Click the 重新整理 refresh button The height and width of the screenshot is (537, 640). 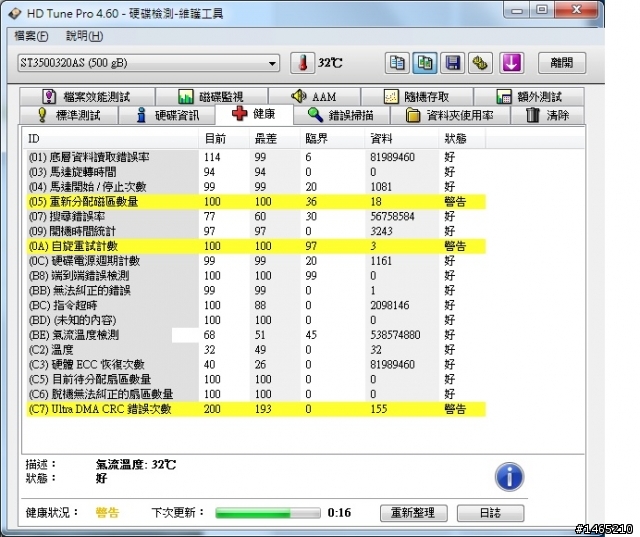coord(413,513)
